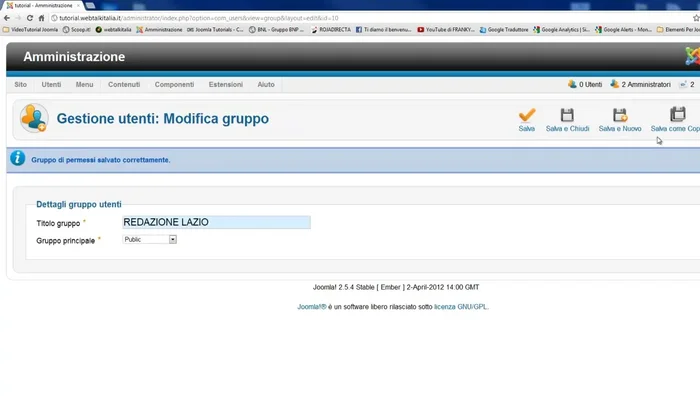Open the webtalkitalia bookmark
The height and width of the screenshot is (404, 700).
(x=113, y=29)
